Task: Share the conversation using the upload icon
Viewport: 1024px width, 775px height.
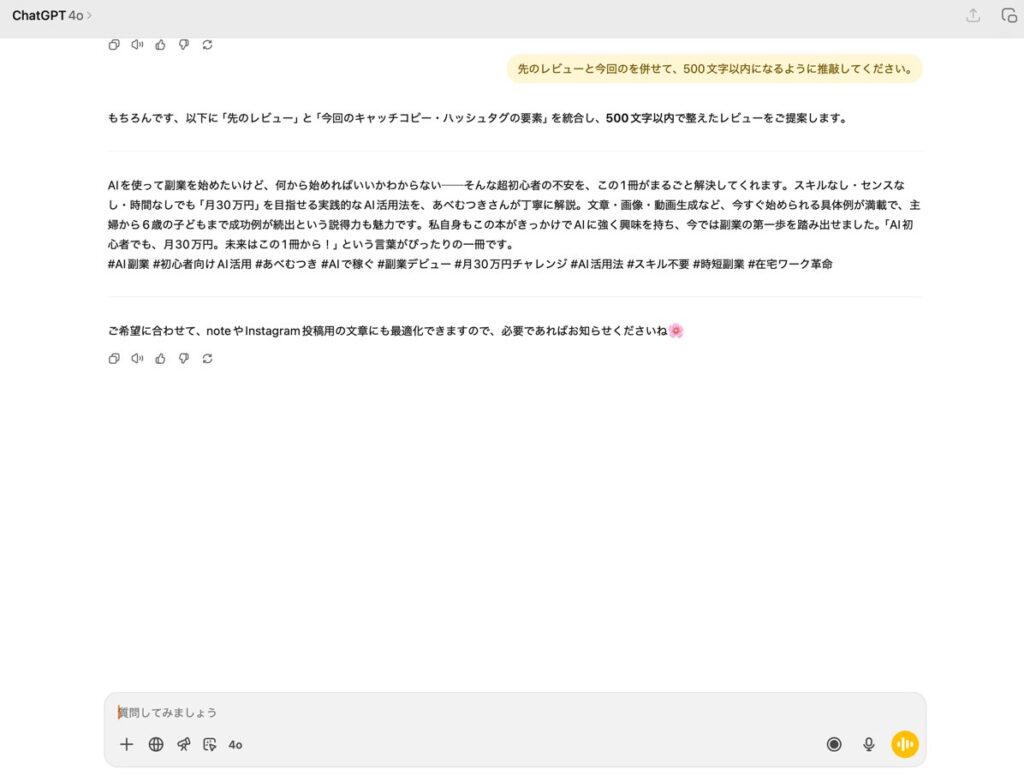Action: (973, 15)
